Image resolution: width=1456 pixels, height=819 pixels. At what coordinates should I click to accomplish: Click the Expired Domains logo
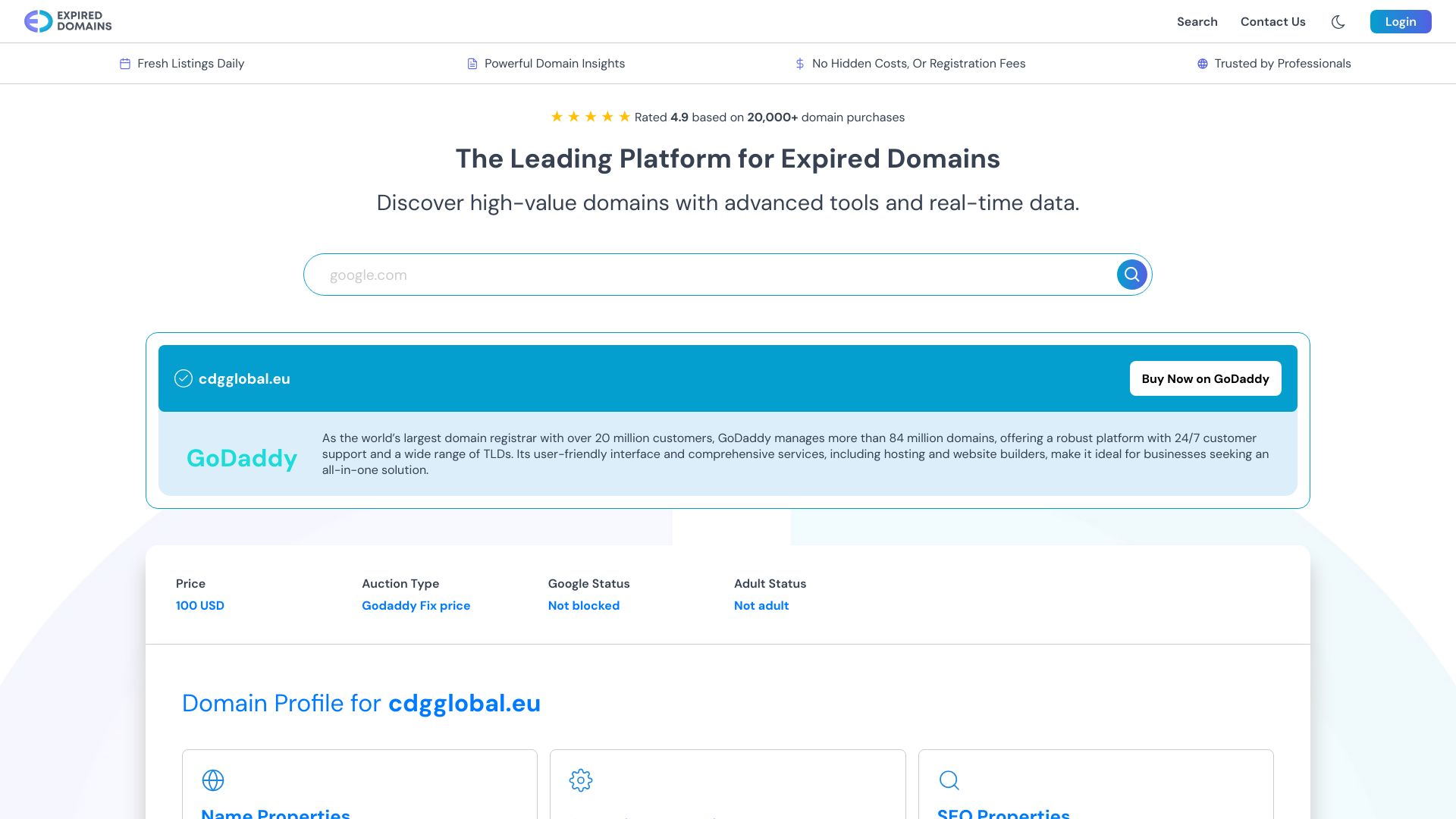click(x=67, y=21)
